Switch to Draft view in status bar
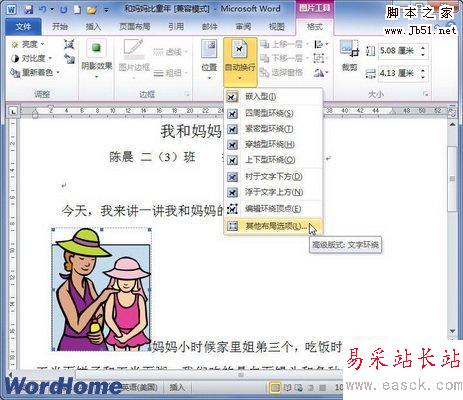The height and width of the screenshot is (400, 463). [322, 388]
